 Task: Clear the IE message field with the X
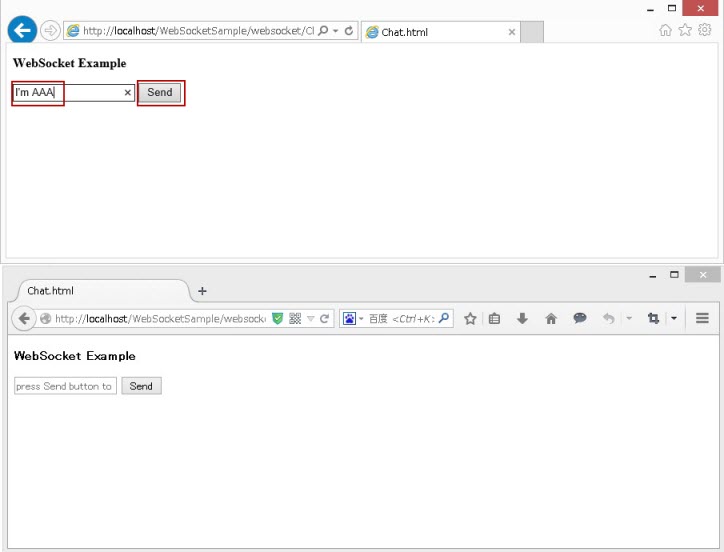point(128,92)
